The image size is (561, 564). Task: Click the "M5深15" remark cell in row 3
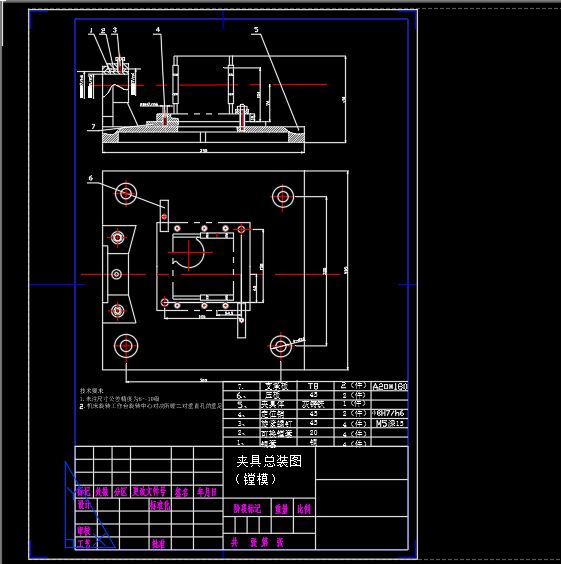(x=390, y=423)
